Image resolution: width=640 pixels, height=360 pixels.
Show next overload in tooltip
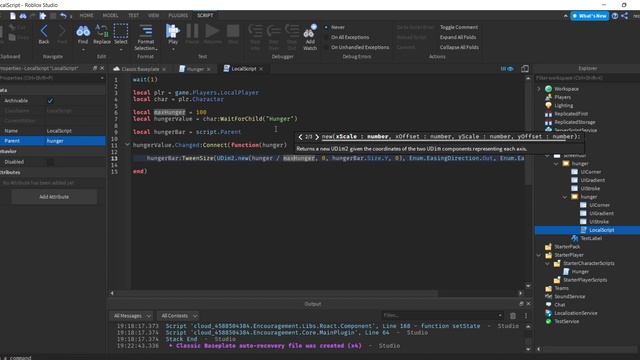317,137
